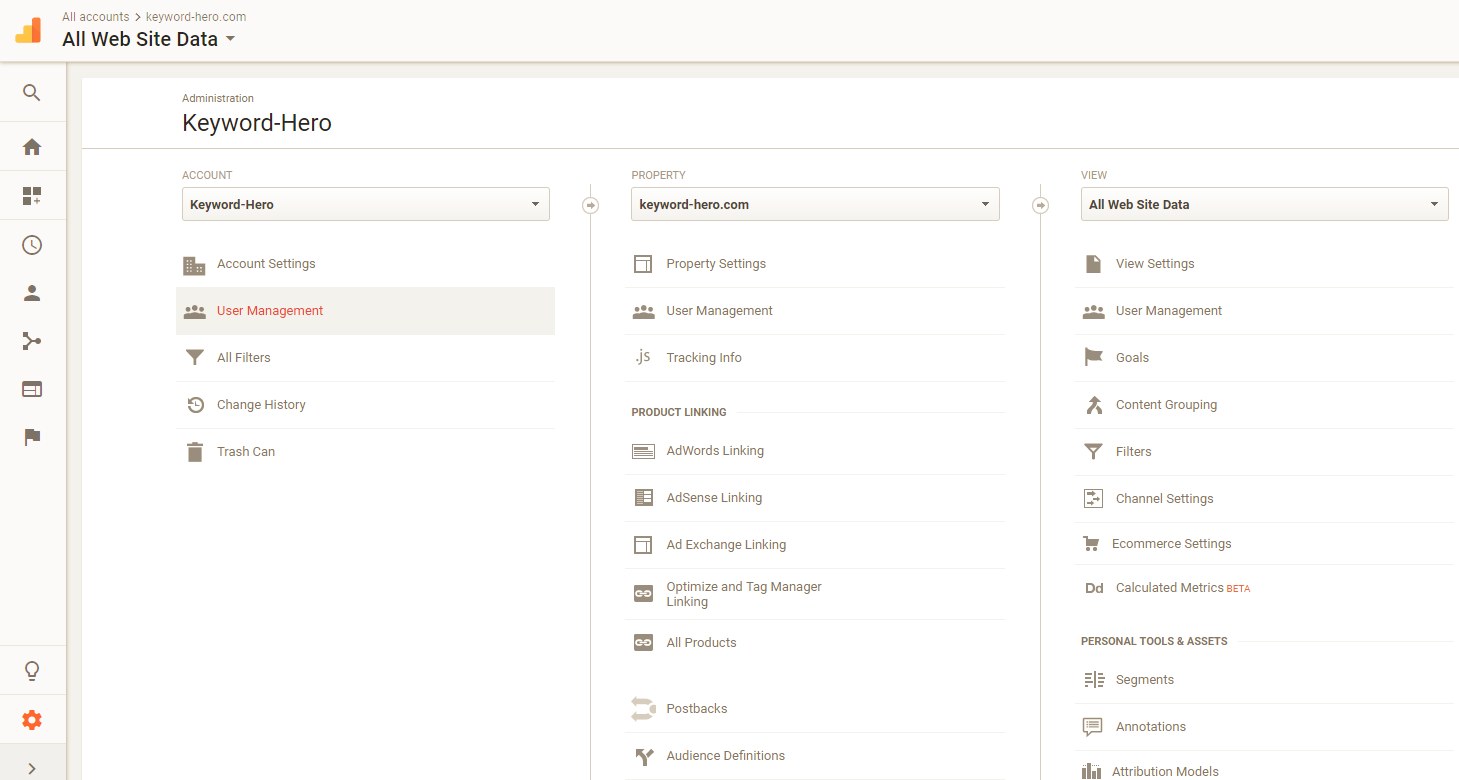Viewport: 1459px width, 780px height.
Task: Click the Segments icon
Action: click(1093, 680)
